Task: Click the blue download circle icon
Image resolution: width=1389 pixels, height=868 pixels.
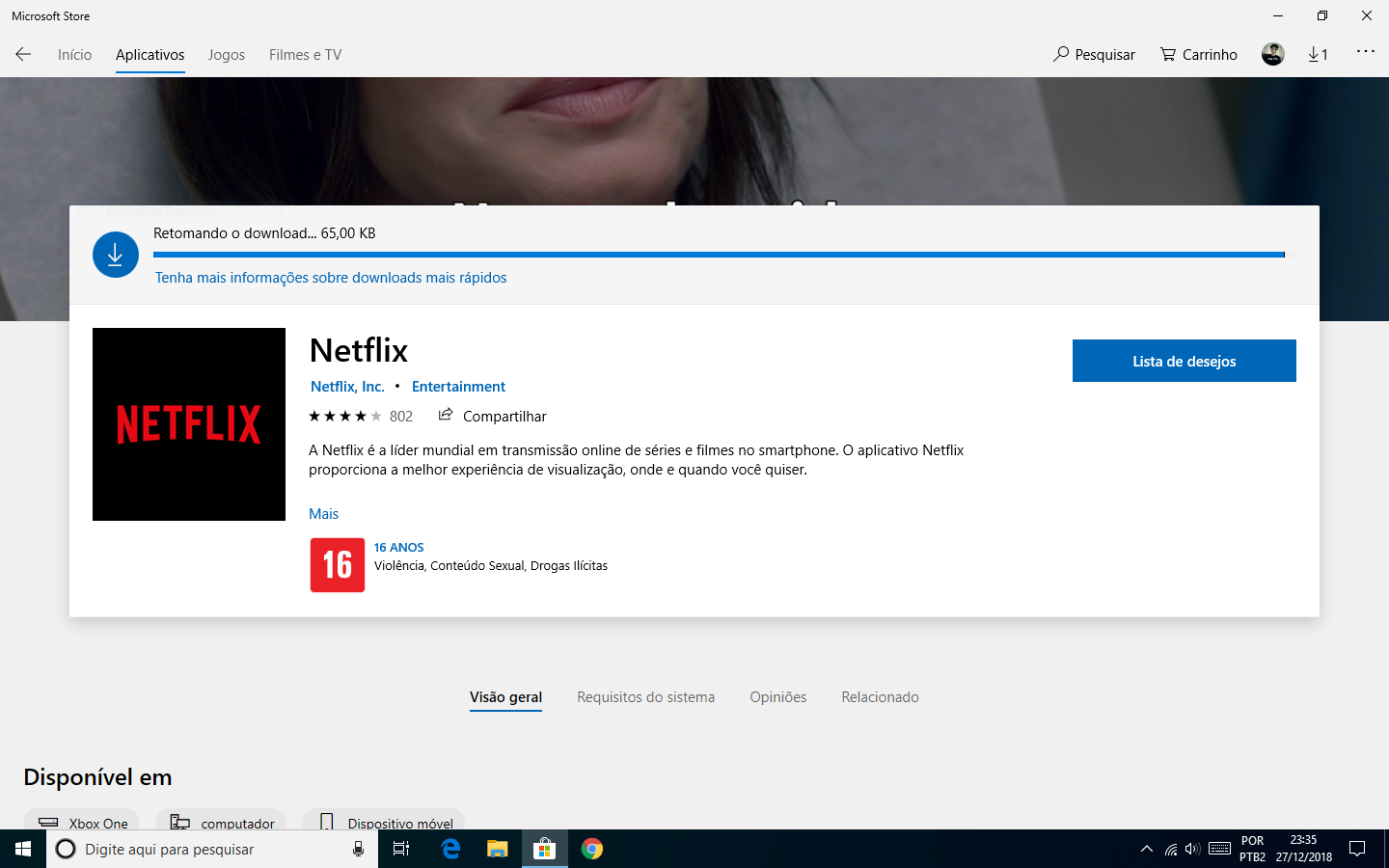Action: (x=116, y=255)
